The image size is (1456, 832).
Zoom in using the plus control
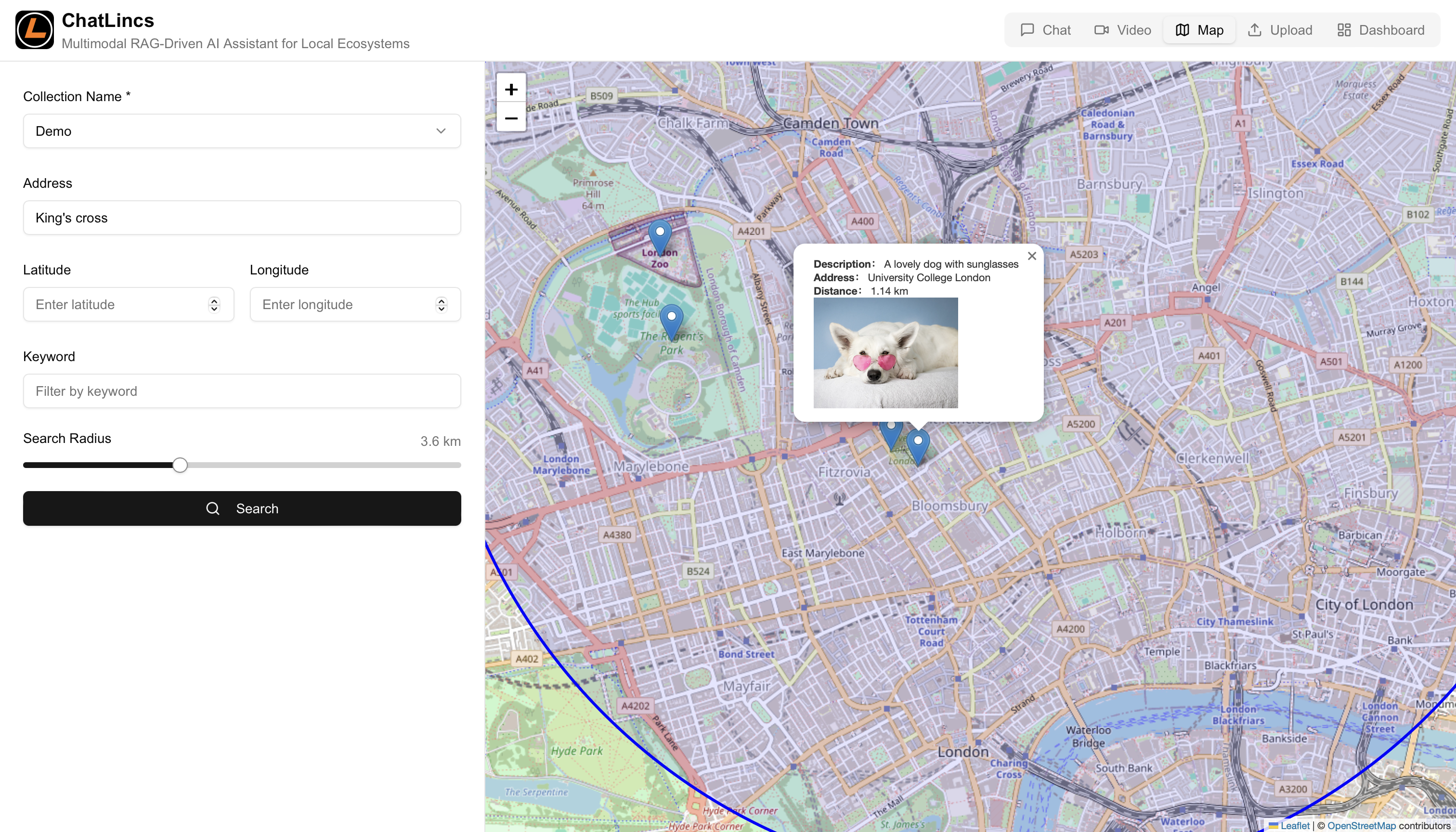click(510, 89)
